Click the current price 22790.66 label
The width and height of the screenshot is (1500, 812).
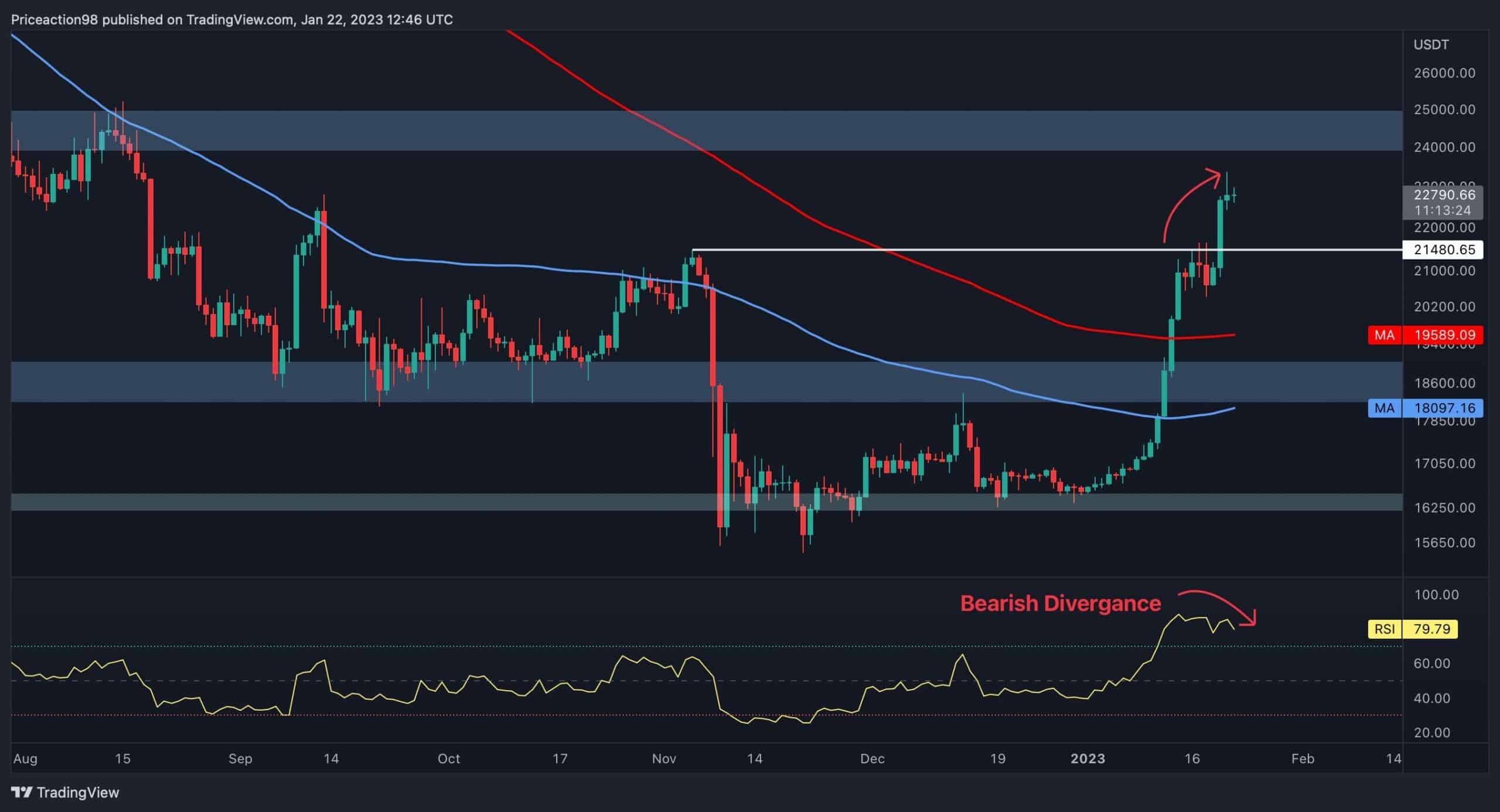pos(1444,196)
